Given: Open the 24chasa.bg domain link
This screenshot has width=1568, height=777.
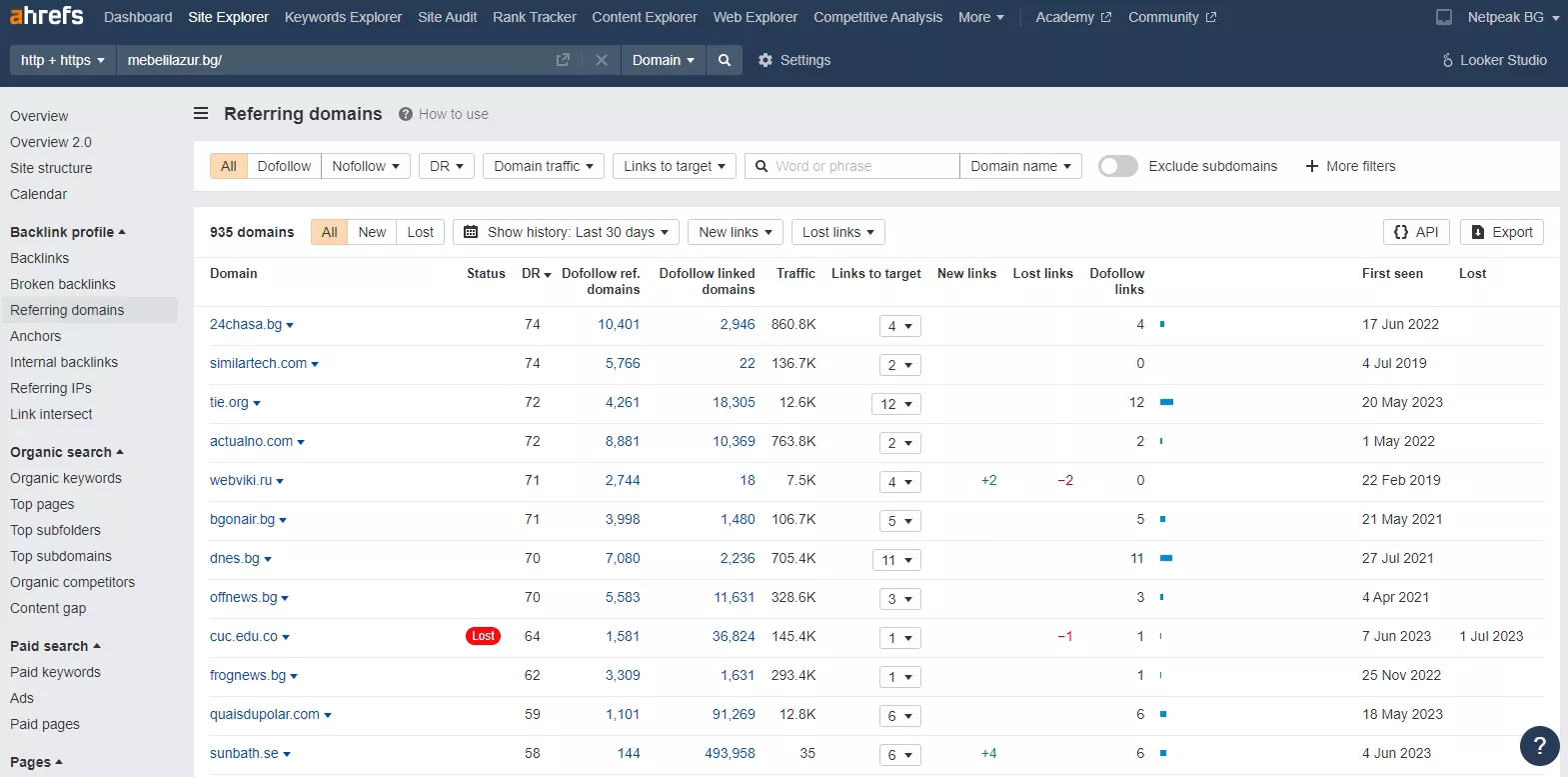Looking at the screenshot, I should (x=246, y=324).
